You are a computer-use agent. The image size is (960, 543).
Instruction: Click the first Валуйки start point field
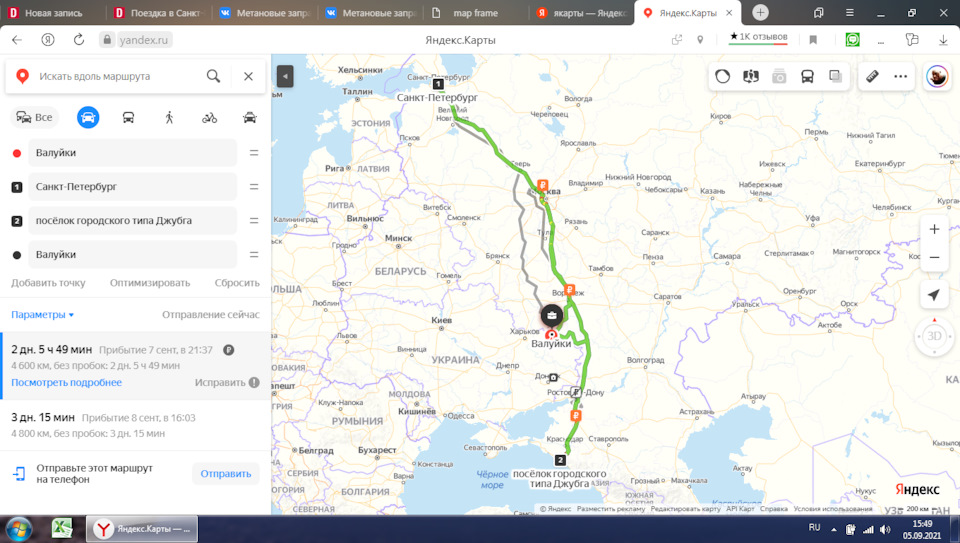click(x=132, y=152)
